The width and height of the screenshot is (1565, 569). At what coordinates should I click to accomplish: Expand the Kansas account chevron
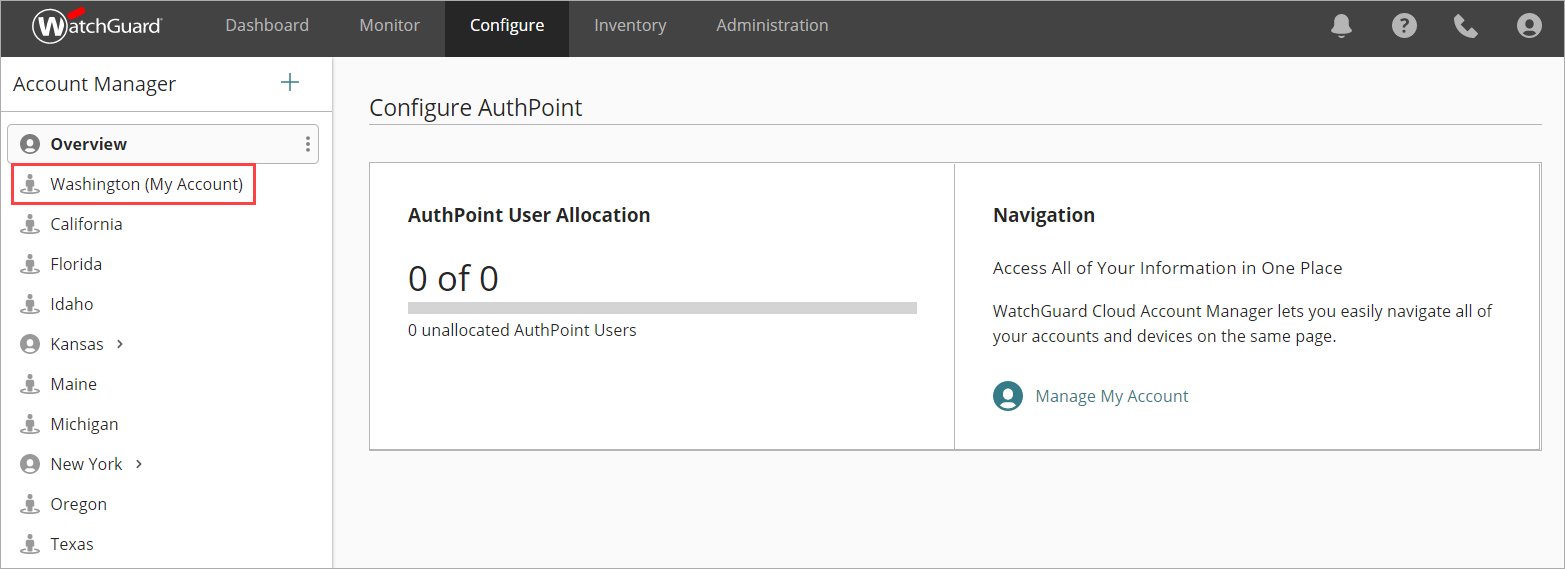tap(120, 344)
